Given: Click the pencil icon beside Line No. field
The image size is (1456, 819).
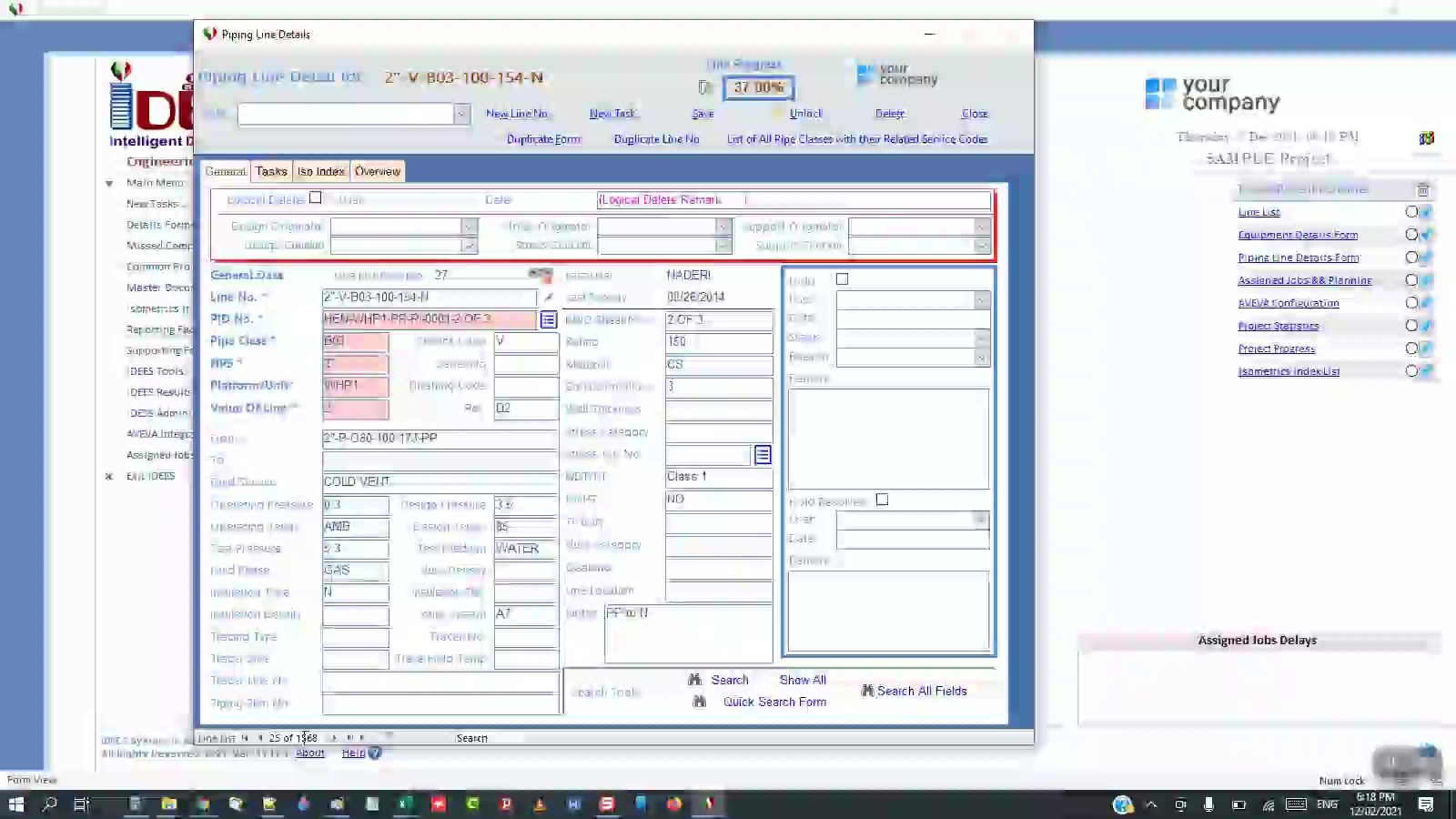Looking at the screenshot, I should coord(548,297).
